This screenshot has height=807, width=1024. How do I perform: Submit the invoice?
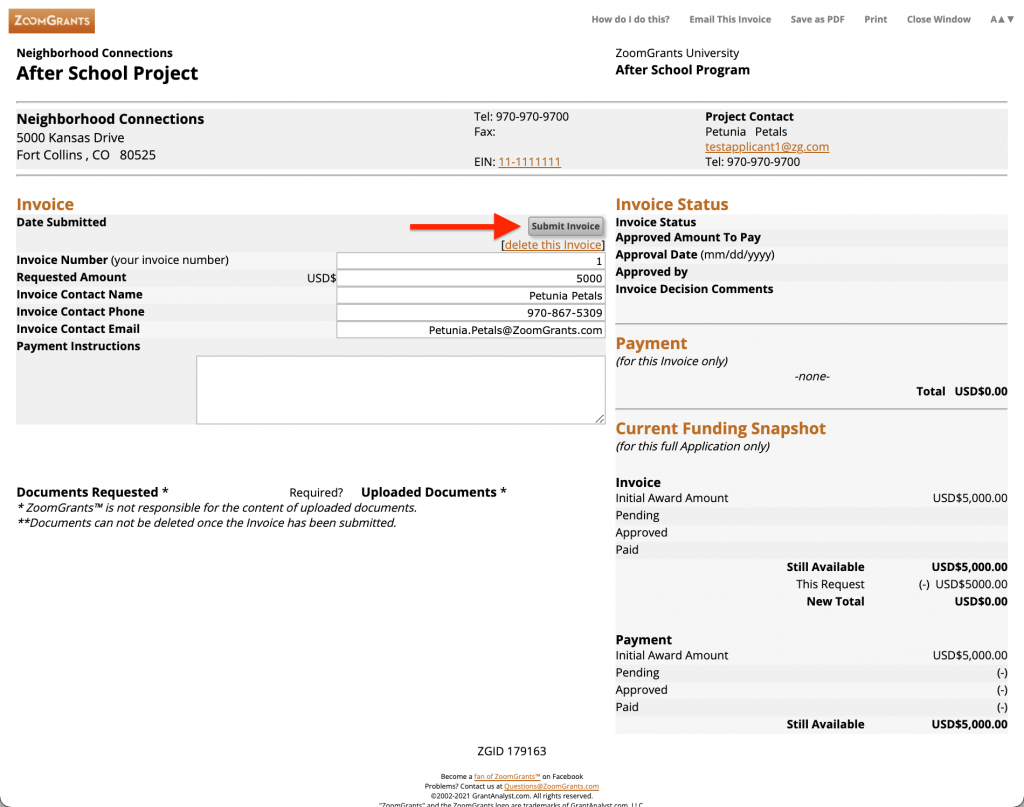pyautogui.click(x=566, y=226)
